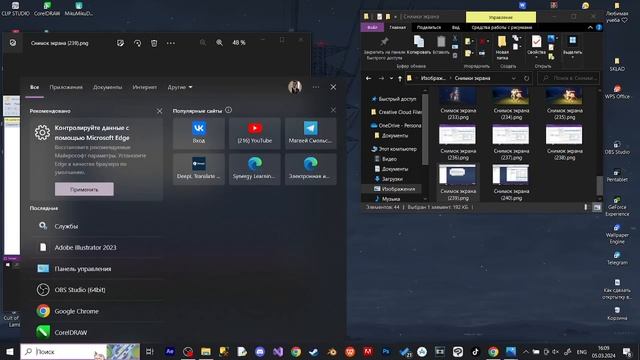Select Быстрый доступ in Explorer tree
The height and width of the screenshot is (360, 640).
point(394,99)
